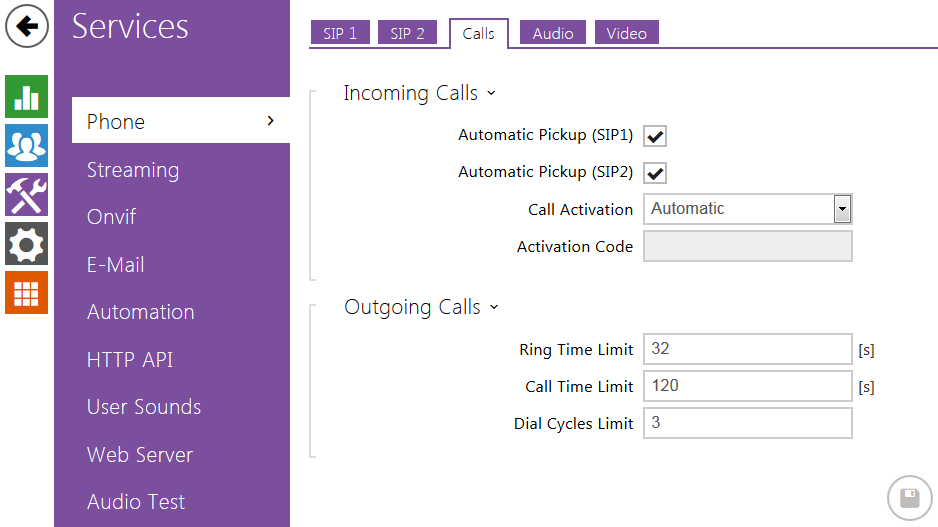This screenshot has height=527, width=938.
Task: Toggle Automatic Pickup (SIP1) checkbox
Action: [x=655, y=136]
